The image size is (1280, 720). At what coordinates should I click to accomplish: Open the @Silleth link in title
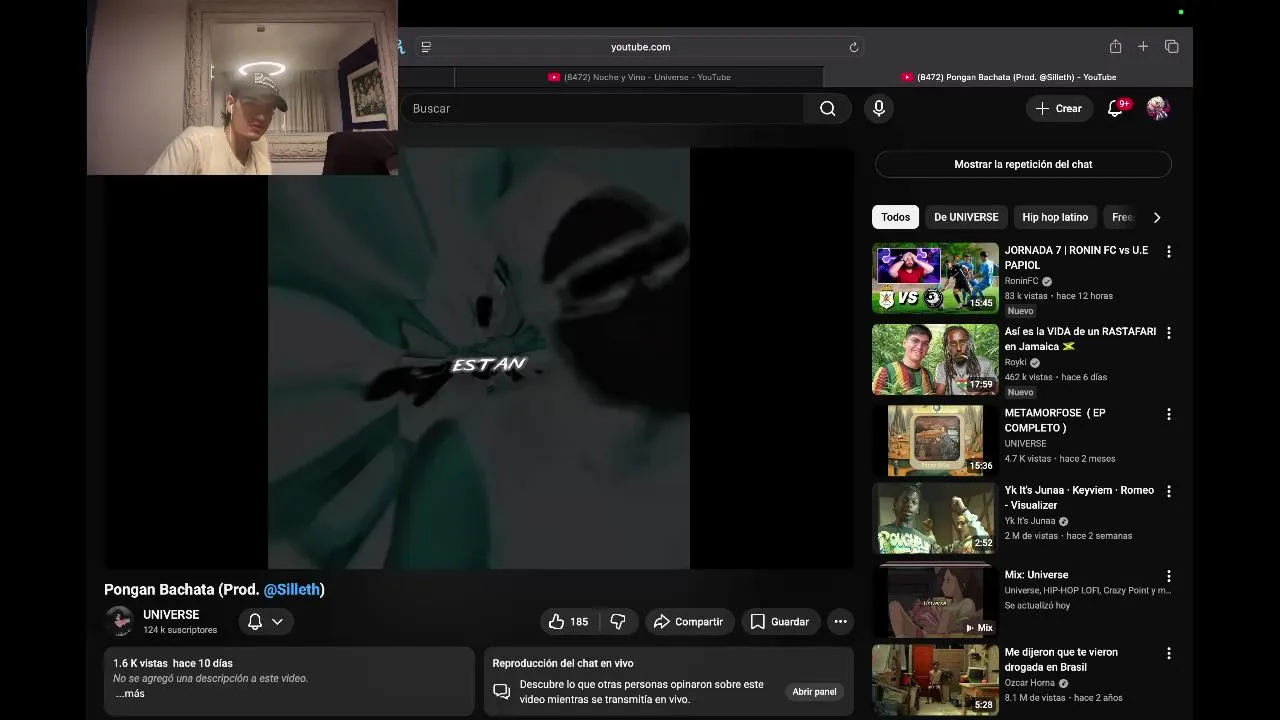click(x=292, y=590)
